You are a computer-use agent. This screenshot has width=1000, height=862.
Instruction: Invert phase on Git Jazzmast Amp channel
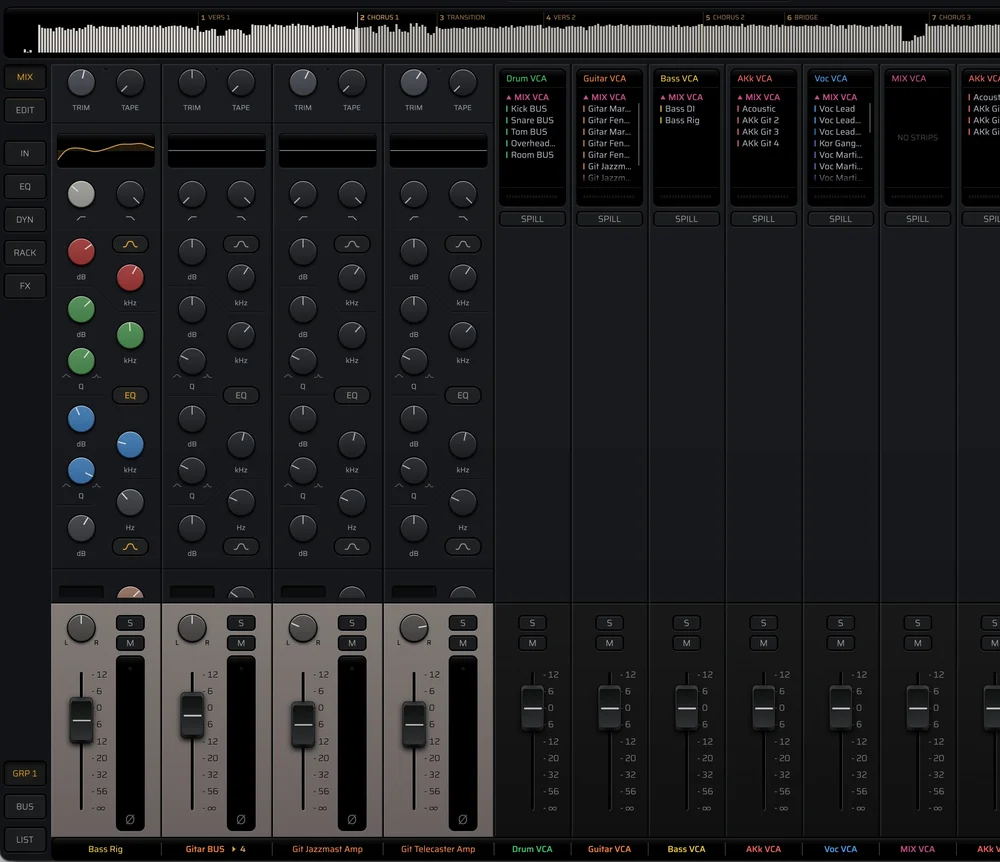[352, 819]
